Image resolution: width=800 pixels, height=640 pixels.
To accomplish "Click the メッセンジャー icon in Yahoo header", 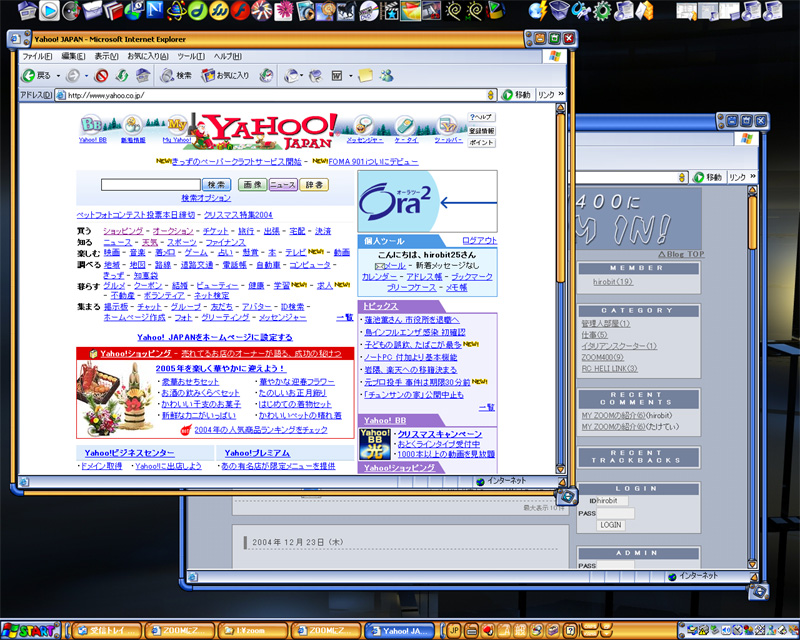I will tap(364, 125).
